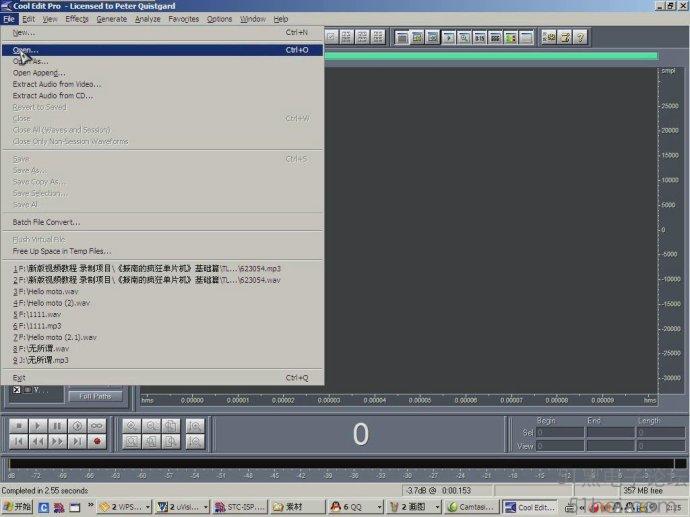Choose Exit in the File menu
690x517 pixels.
coord(162,378)
